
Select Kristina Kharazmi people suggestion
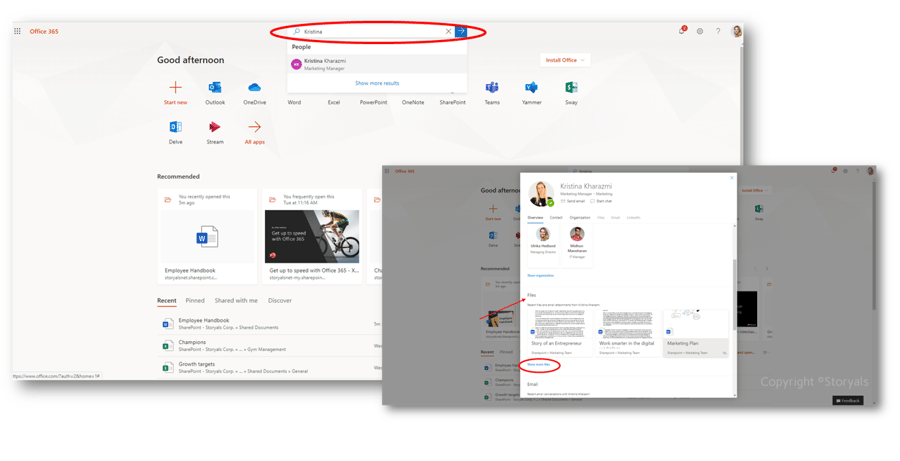tap(377, 64)
